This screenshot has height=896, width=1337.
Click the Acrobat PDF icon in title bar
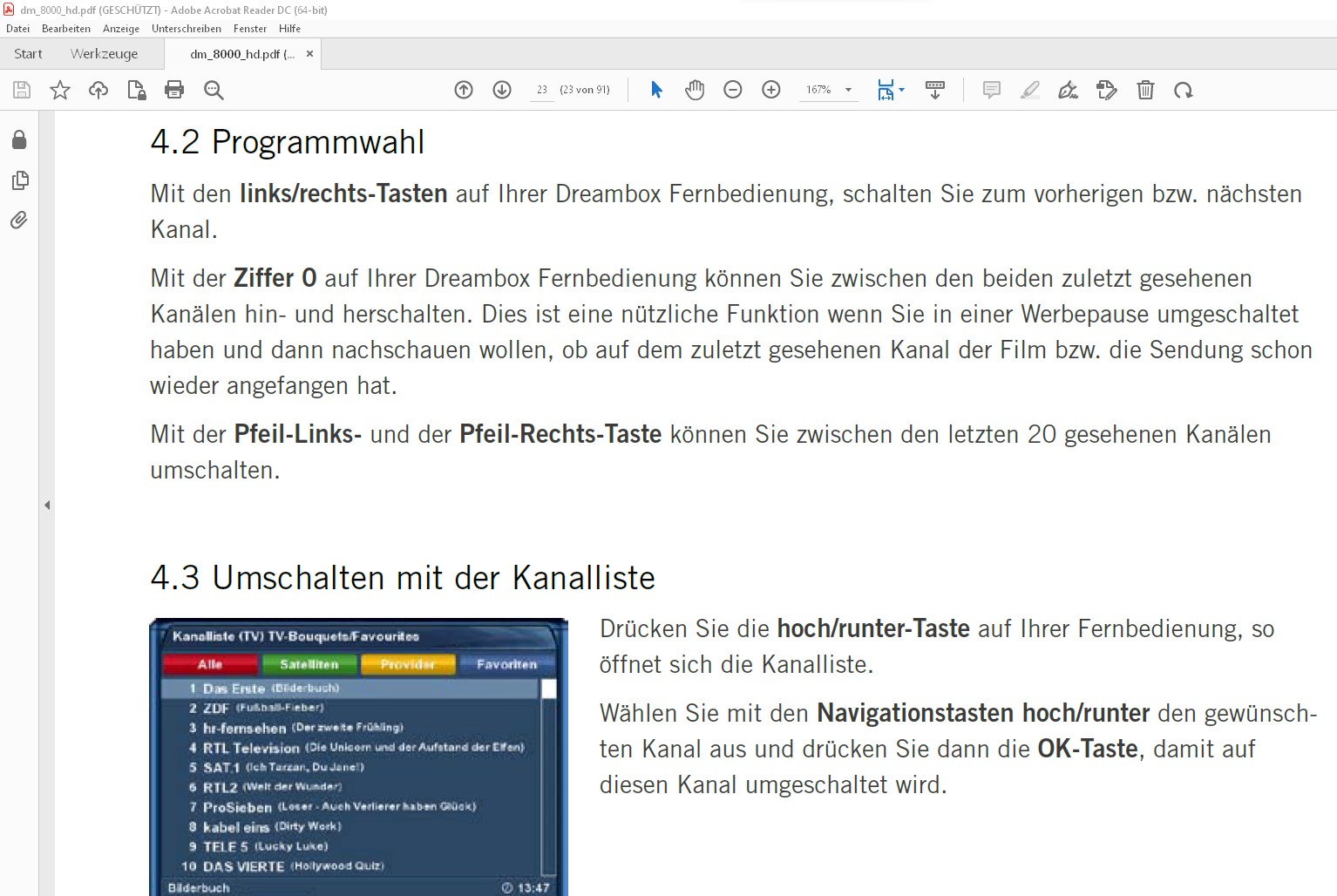click(9, 10)
